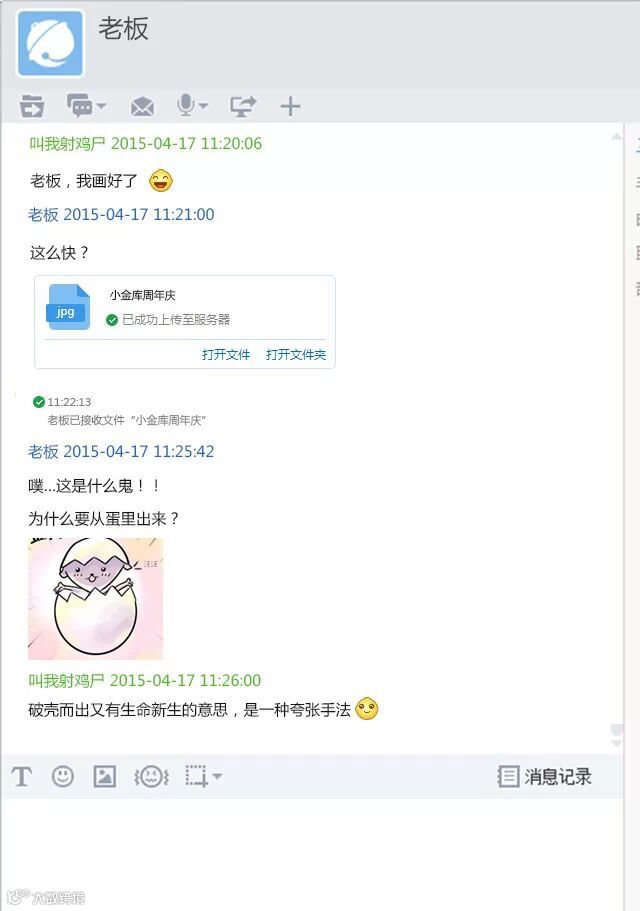
Task: Open the emoji smiley picker
Action: point(63,776)
